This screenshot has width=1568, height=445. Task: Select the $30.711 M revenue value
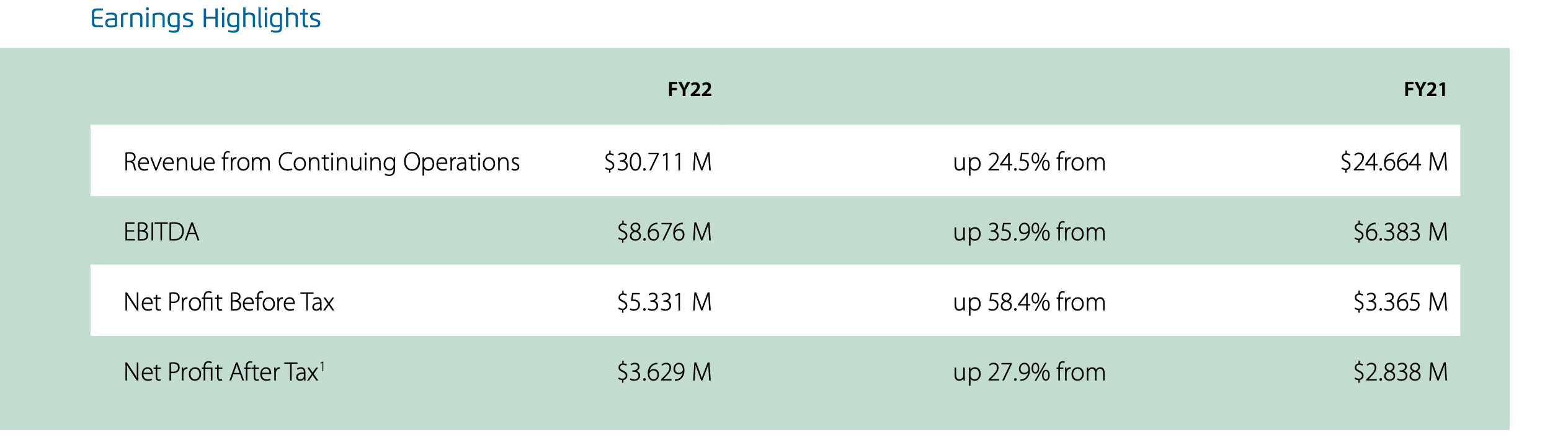[658, 162]
